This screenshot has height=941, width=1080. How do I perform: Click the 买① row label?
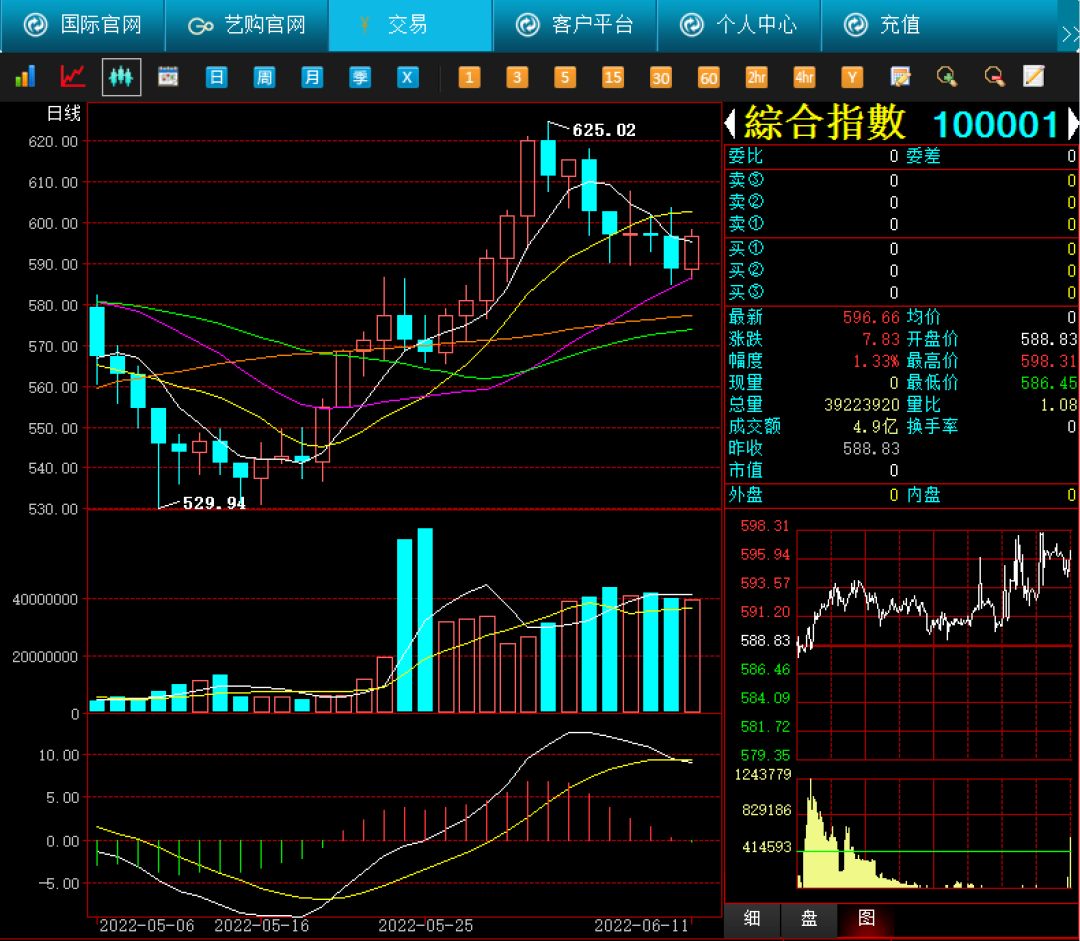[746, 249]
